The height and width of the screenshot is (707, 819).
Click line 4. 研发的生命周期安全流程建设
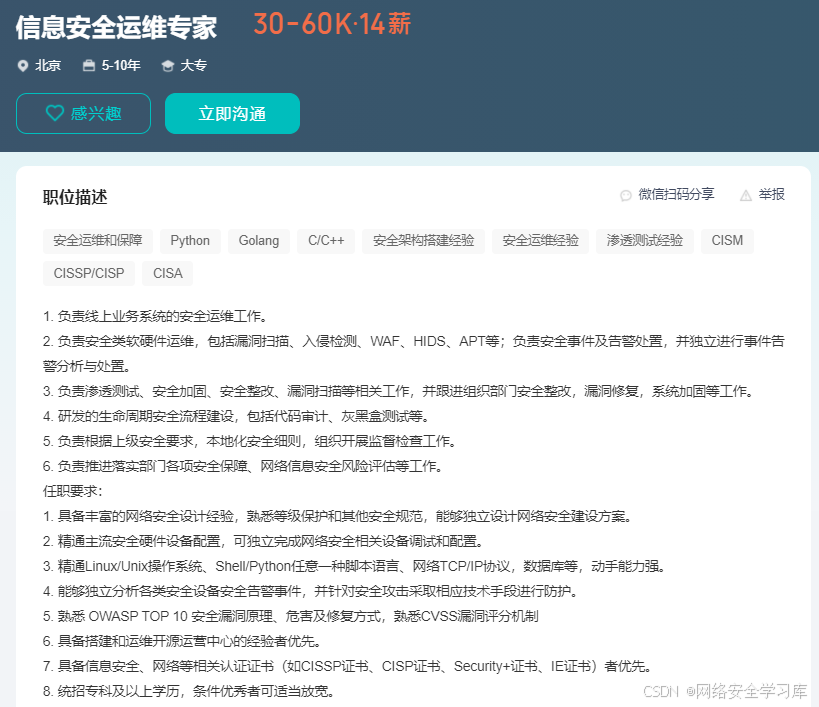pos(237,417)
